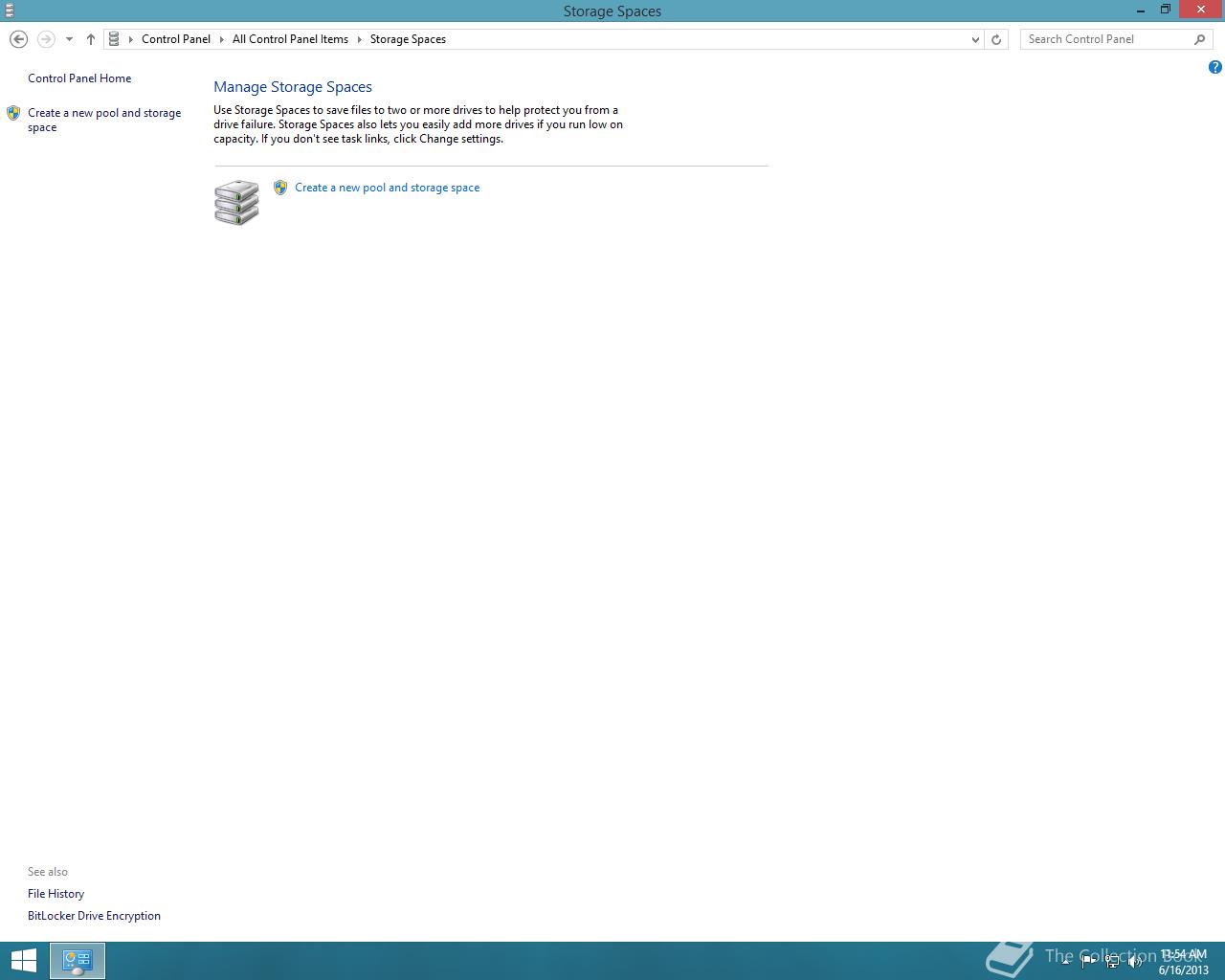Select Control Panel in breadcrumb
Screen dimensions: 1225x980
click(x=176, y=39)
